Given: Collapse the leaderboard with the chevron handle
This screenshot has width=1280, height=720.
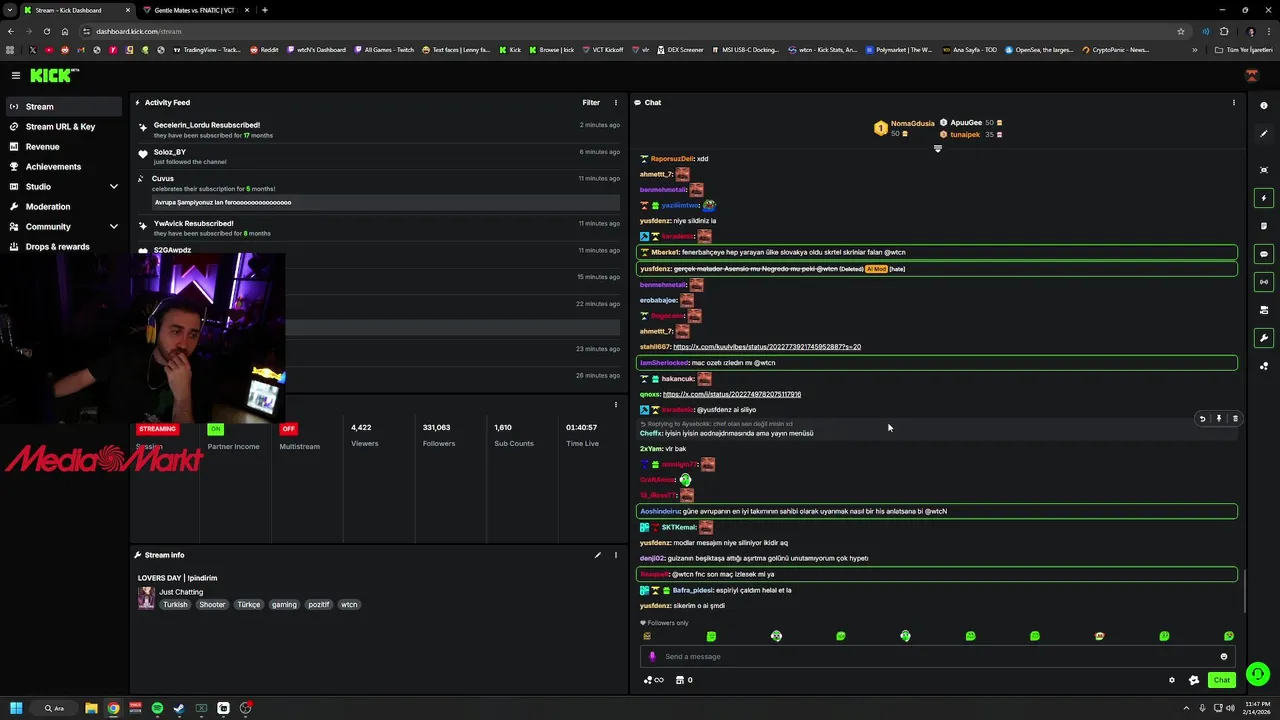Looking at the screenshot, I should 937,149.
